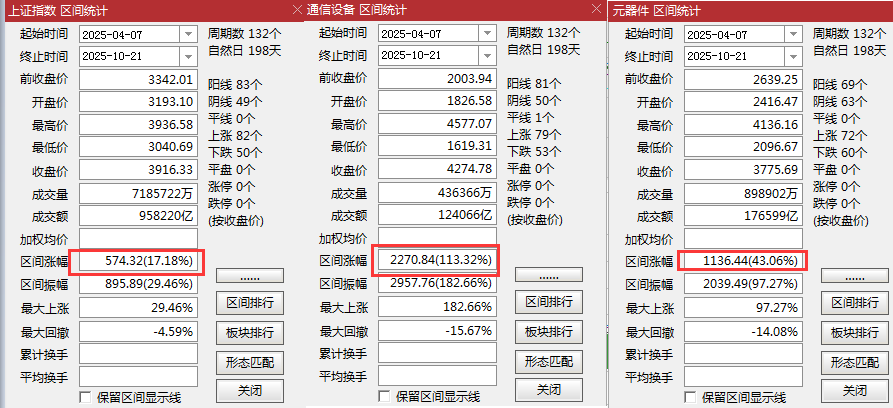This screenshot has height=408, width=893.
Task: Check 保留区间显示线 in 元器件 window
Action: [690, 397]
